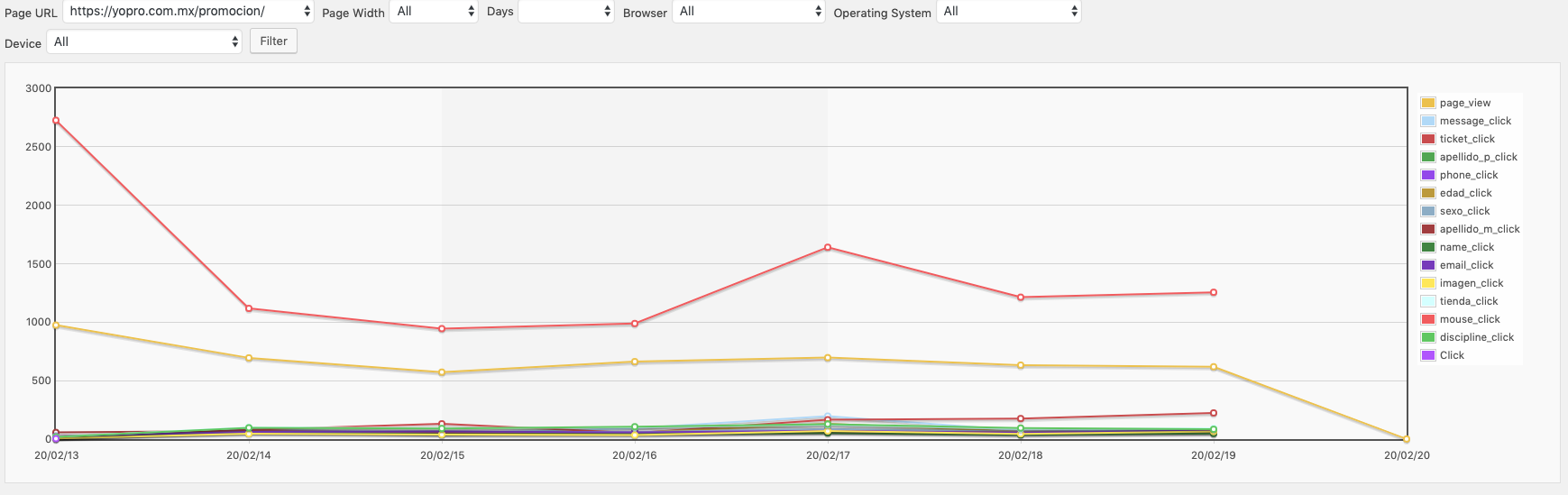Click the discipline_click legend swatch
This screenshot has width=1568, height=495.
coord(1428,337)
